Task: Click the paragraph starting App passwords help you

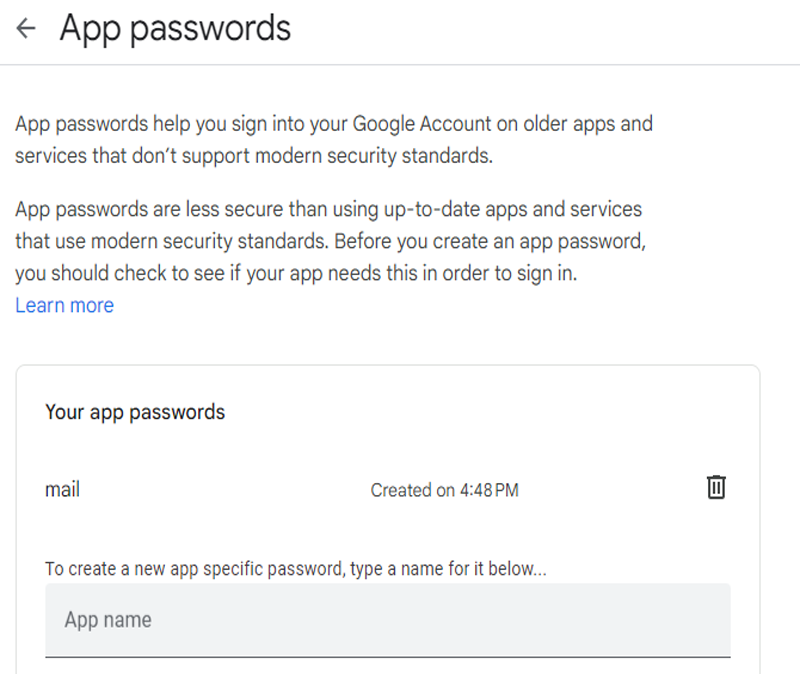Action: click(x=334, y=140)
